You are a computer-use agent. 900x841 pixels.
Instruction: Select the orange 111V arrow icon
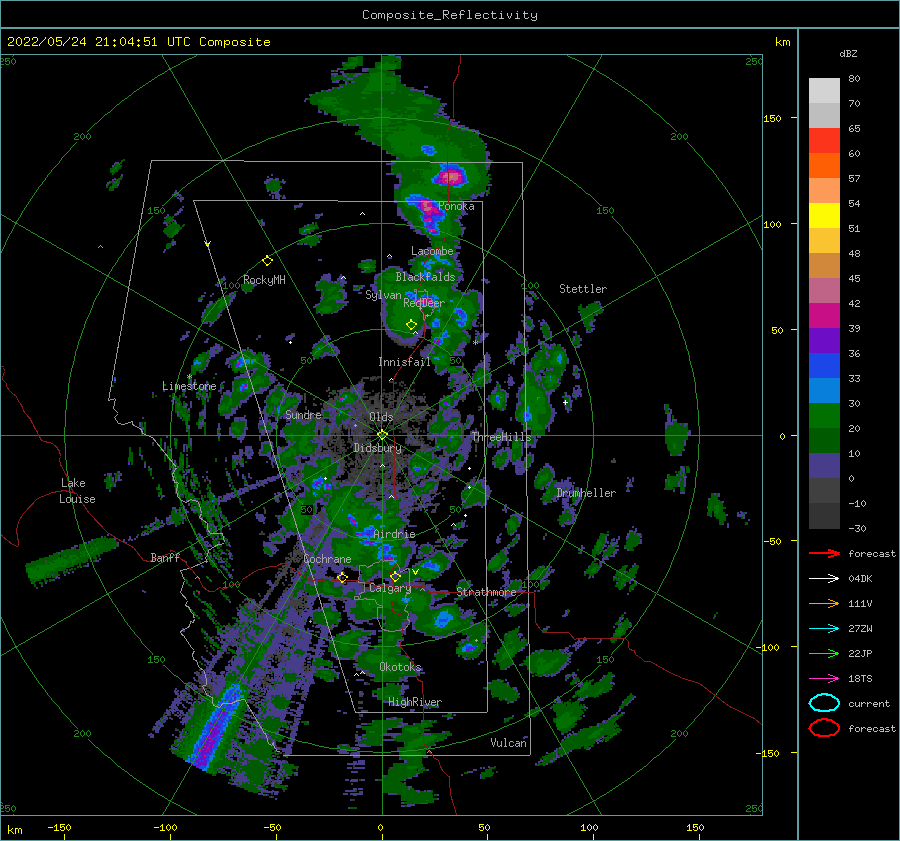(824, 603)
